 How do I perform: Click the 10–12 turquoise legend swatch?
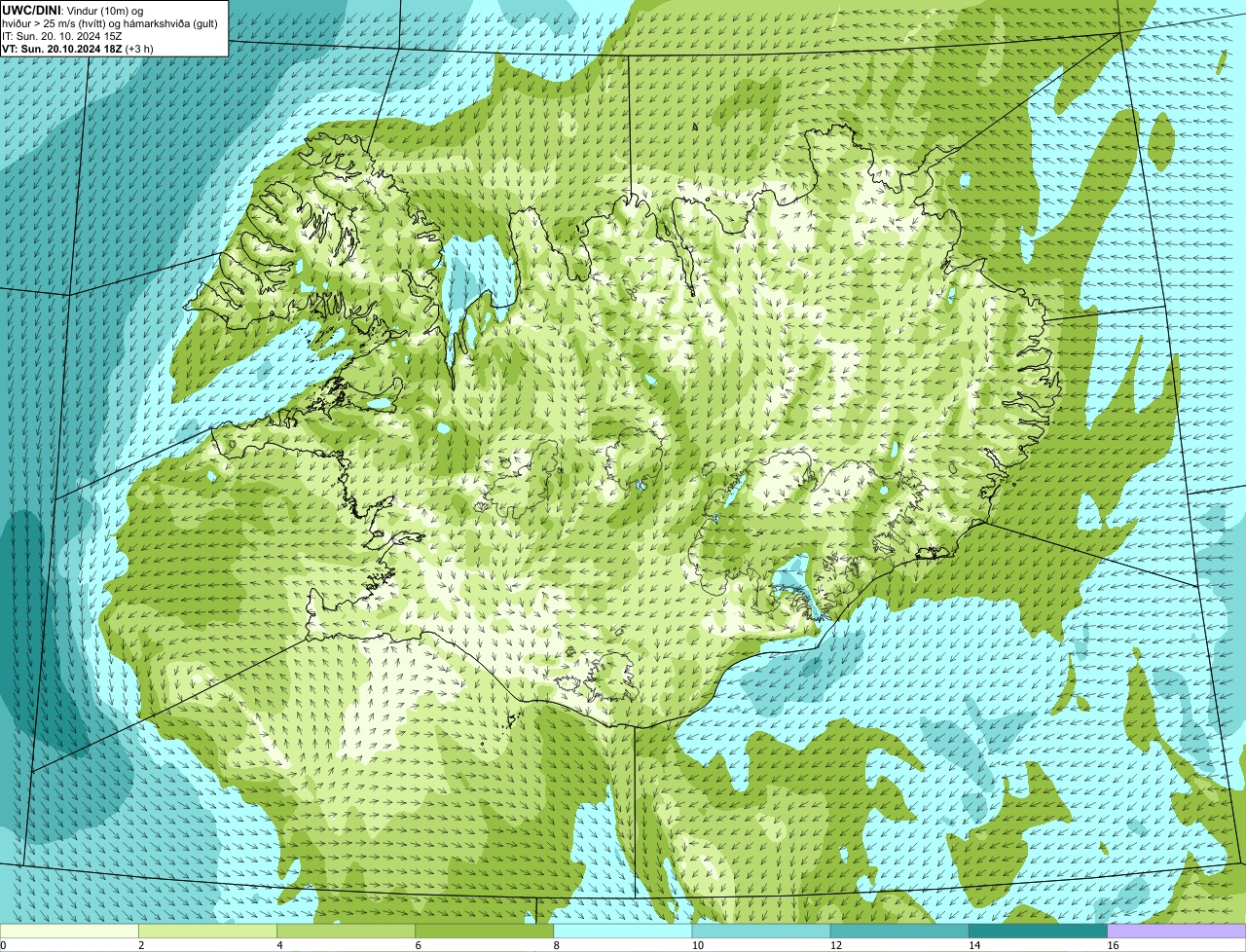coord(761,932)
